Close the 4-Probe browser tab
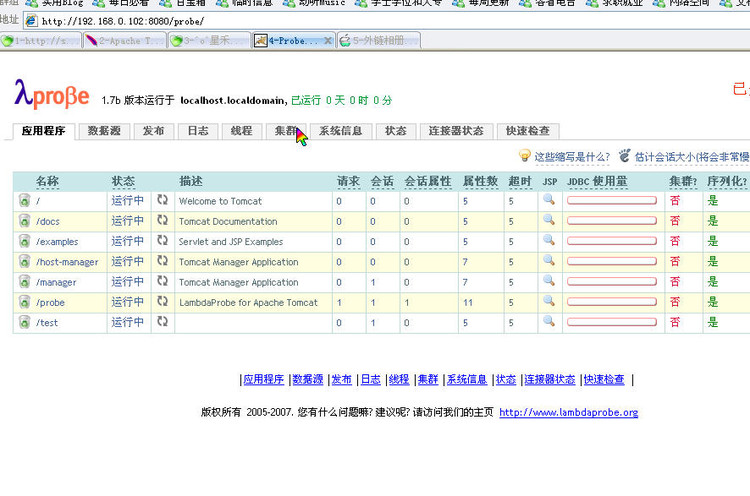This screenshot has height=496, width=750. (328, 41)
